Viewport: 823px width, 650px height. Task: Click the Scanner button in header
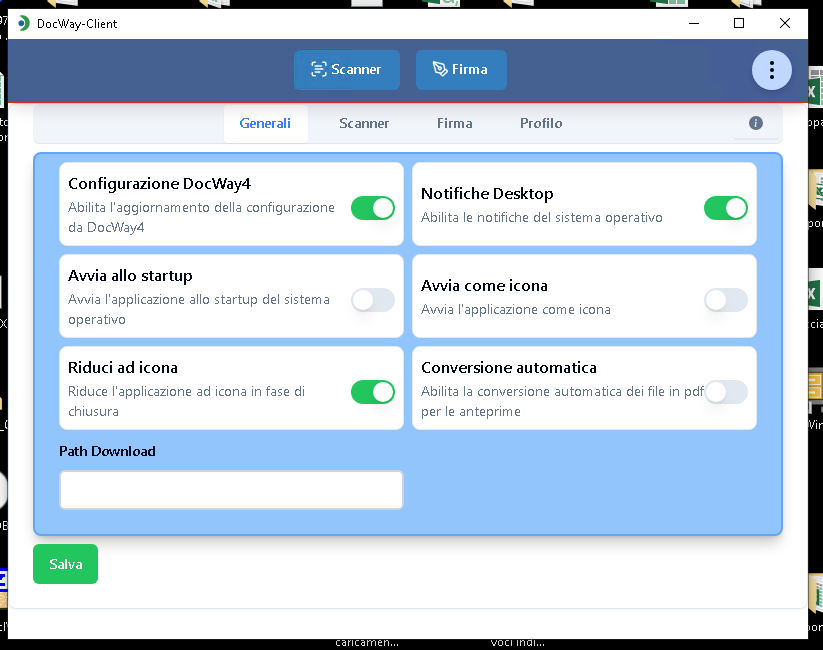point(346,70)
